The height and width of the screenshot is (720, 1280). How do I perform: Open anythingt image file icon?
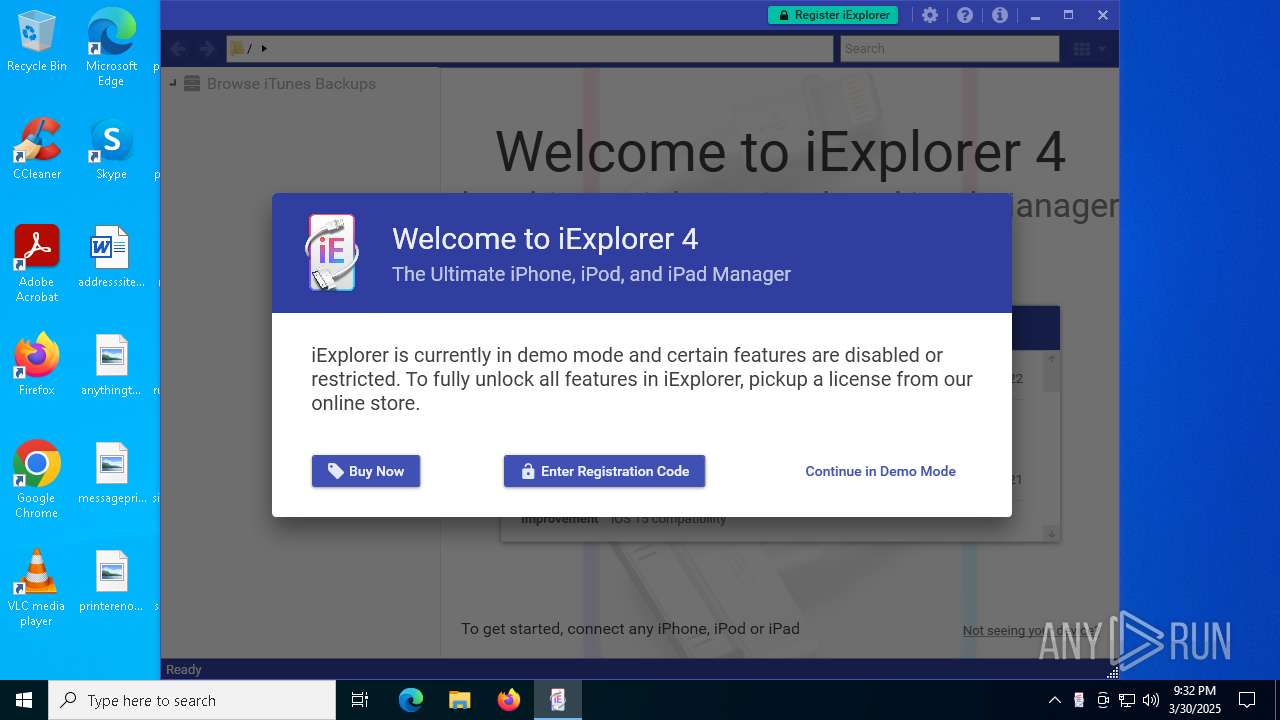111,365
